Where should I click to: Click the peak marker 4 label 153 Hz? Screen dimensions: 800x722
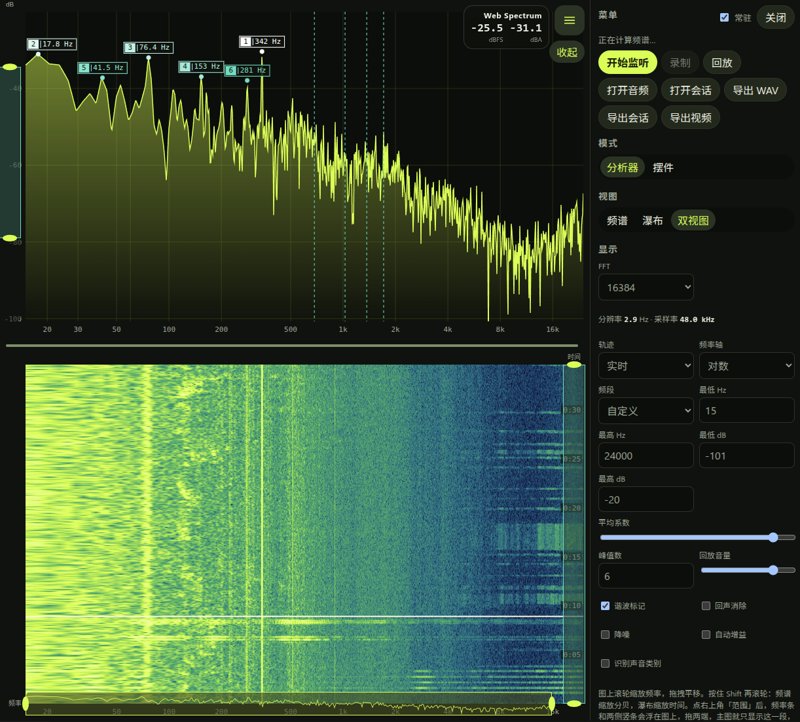[201, 66]
